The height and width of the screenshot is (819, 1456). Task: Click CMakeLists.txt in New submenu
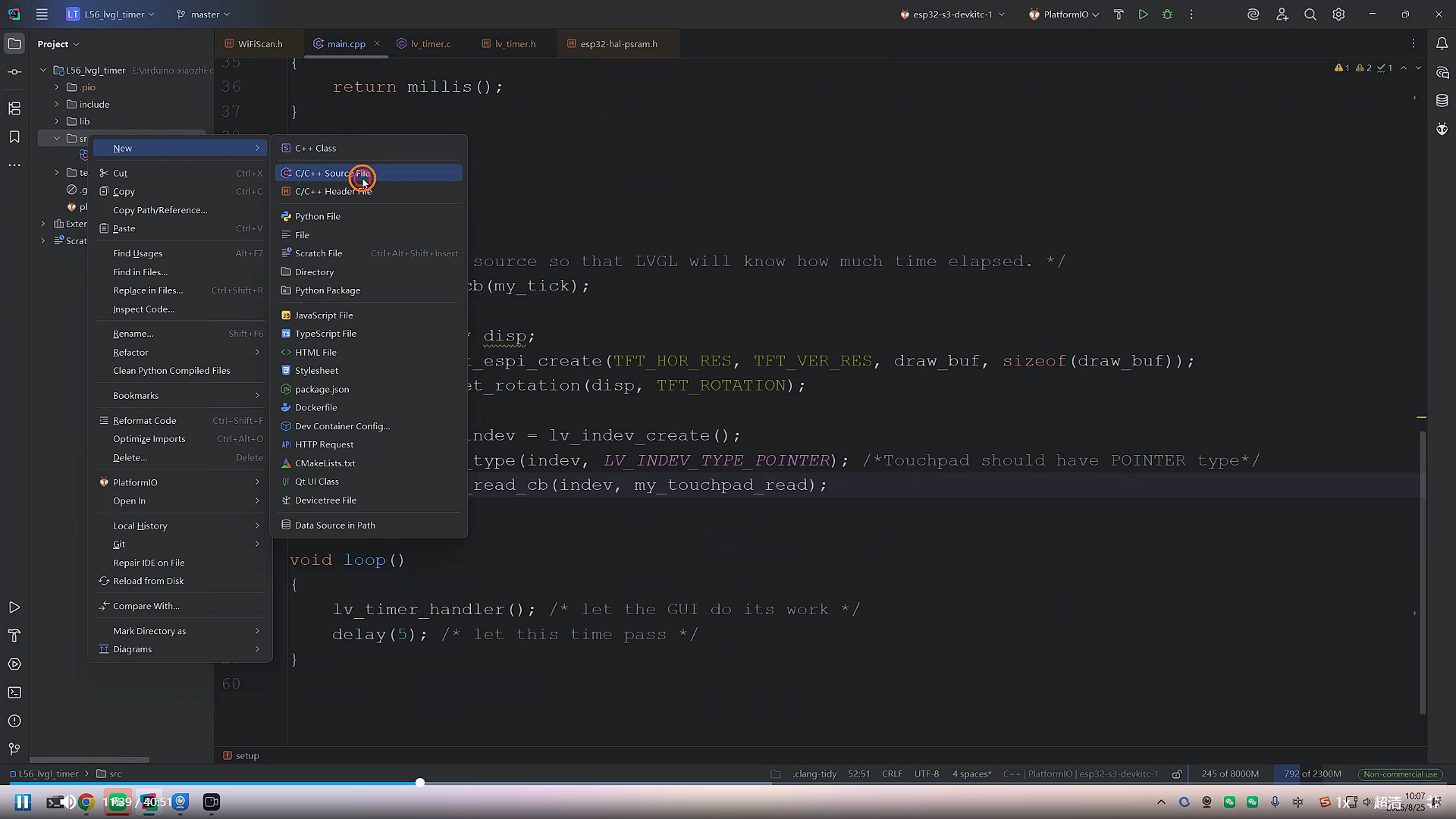tap(369, 463)
